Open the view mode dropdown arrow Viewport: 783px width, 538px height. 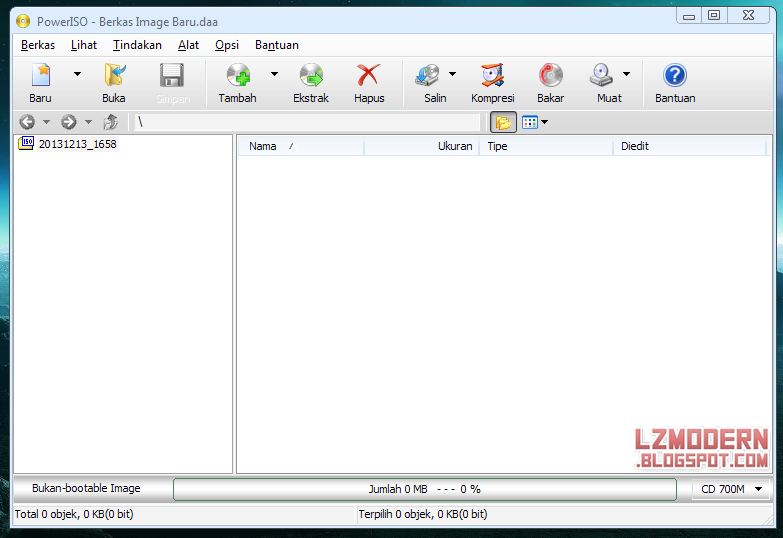[544, 122]
